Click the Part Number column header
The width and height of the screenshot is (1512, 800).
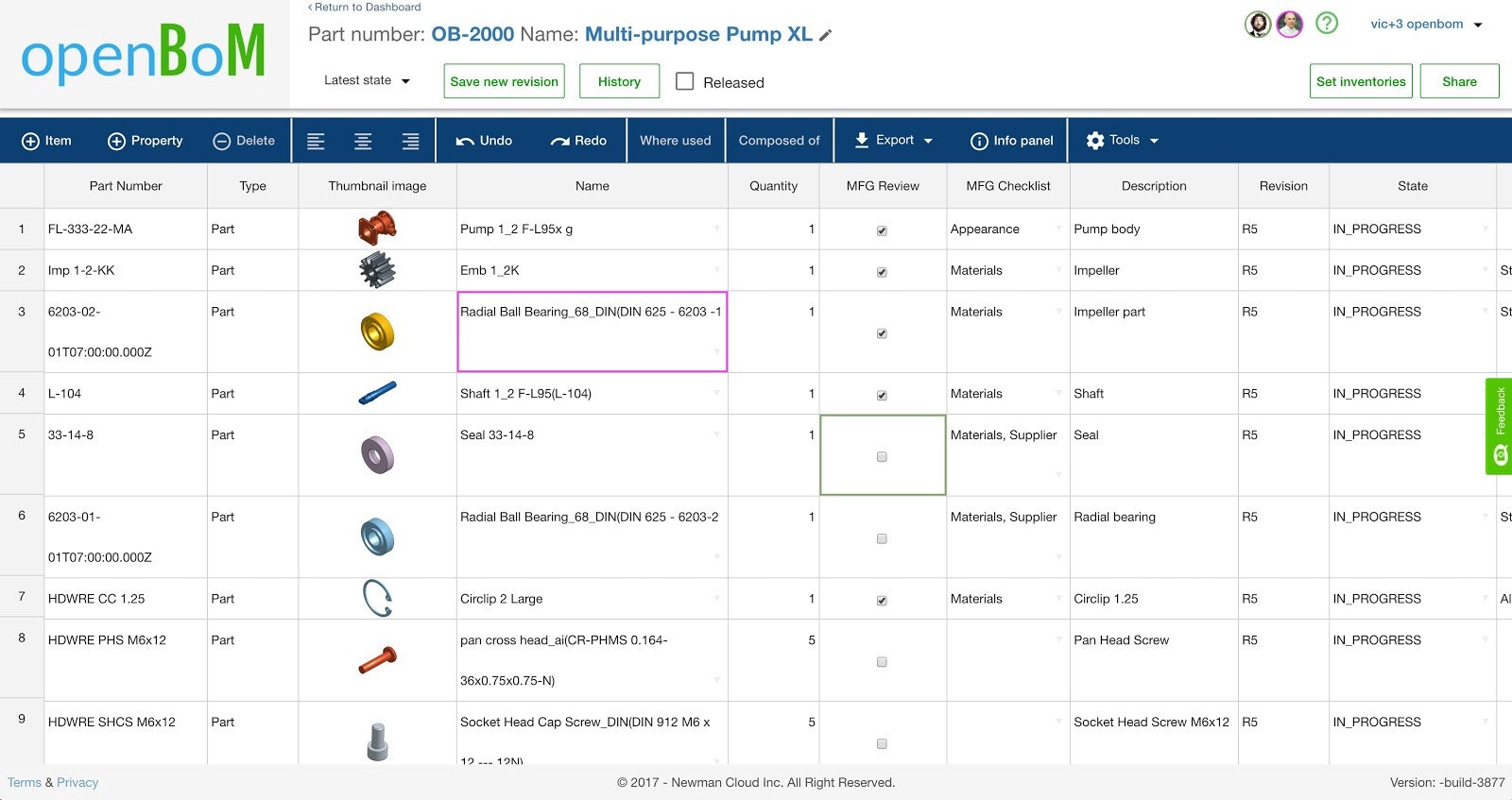tap(126, 186)
